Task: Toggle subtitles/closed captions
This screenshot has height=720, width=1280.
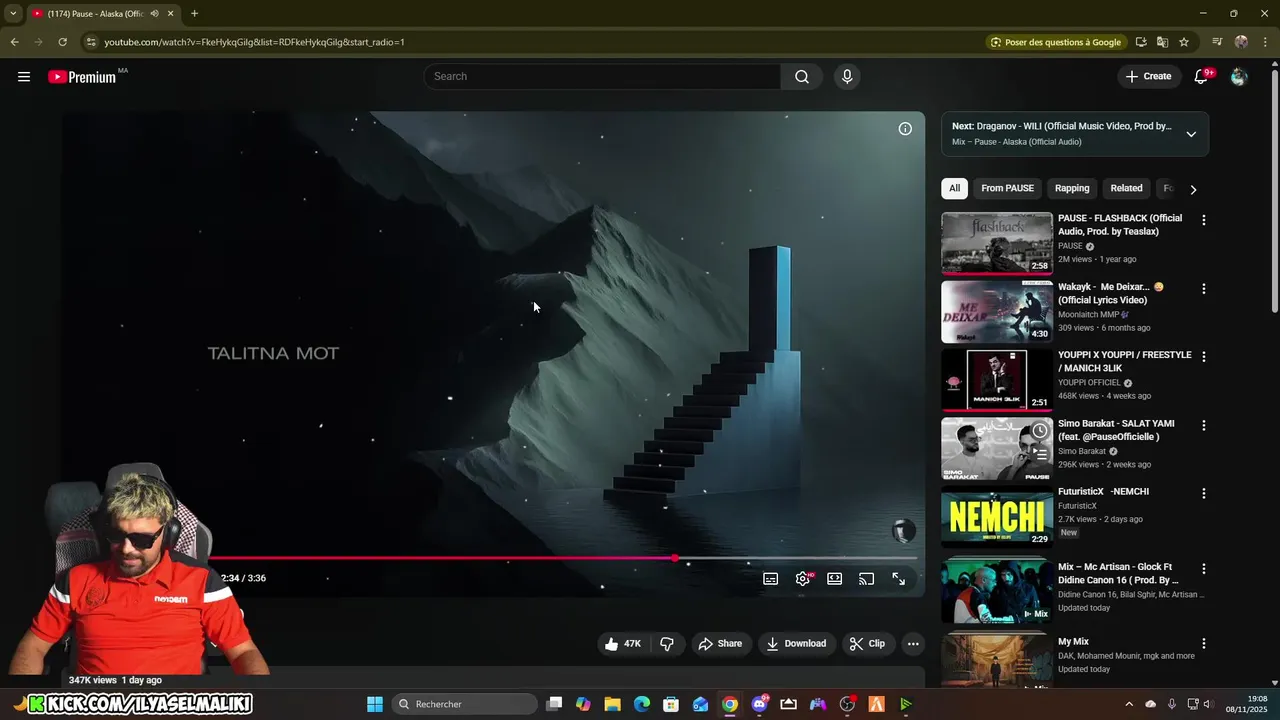Action: pos(771,579)
